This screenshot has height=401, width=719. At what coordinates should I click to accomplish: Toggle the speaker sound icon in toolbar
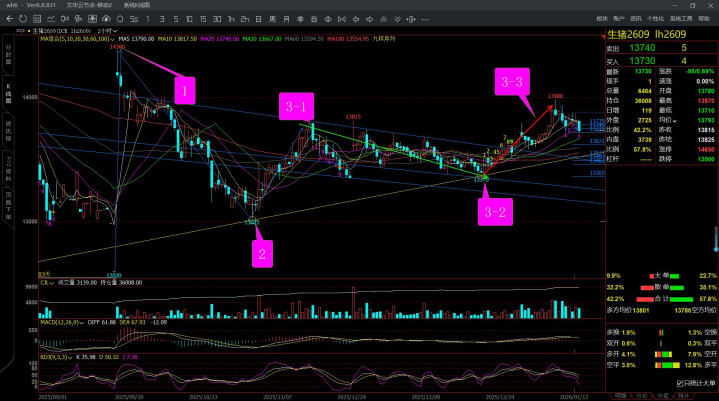point(342,19)
